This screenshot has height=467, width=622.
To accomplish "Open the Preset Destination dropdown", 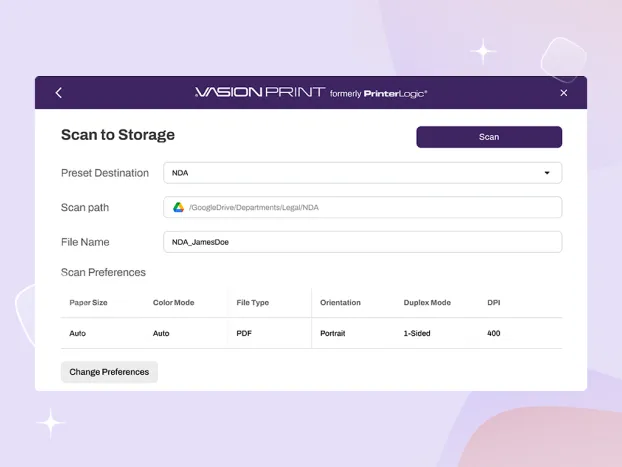I will pos(362,173).
